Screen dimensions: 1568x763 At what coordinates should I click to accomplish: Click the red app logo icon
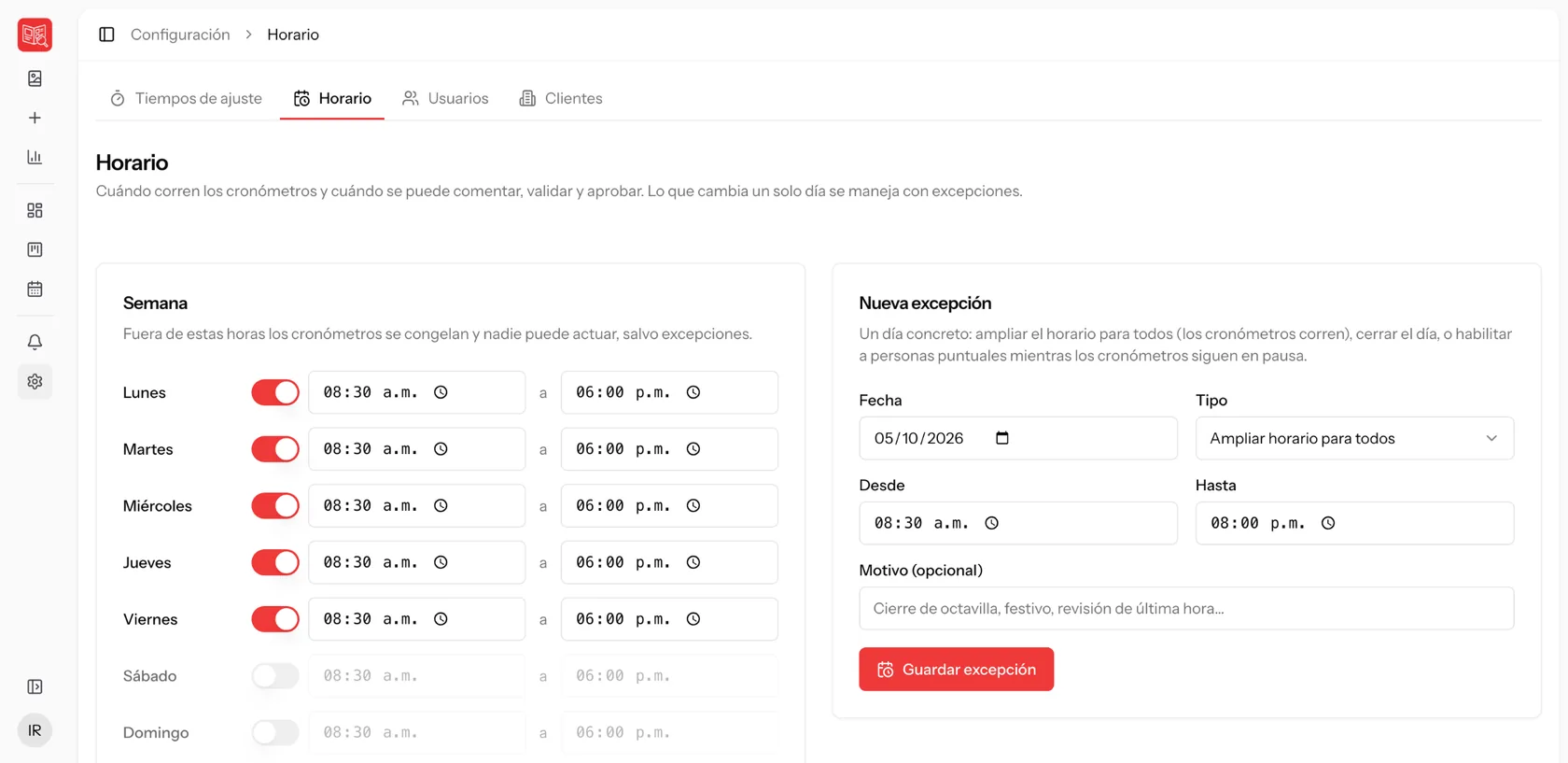pos(35,35)
